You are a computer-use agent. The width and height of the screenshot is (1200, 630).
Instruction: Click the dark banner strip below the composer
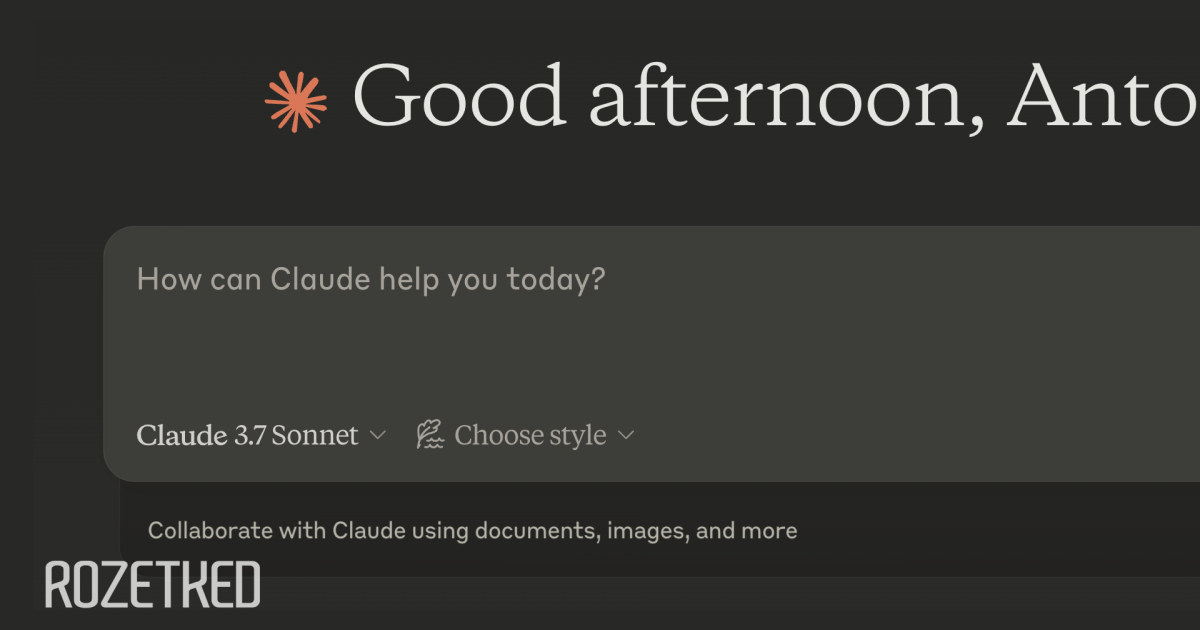(660, 530)
